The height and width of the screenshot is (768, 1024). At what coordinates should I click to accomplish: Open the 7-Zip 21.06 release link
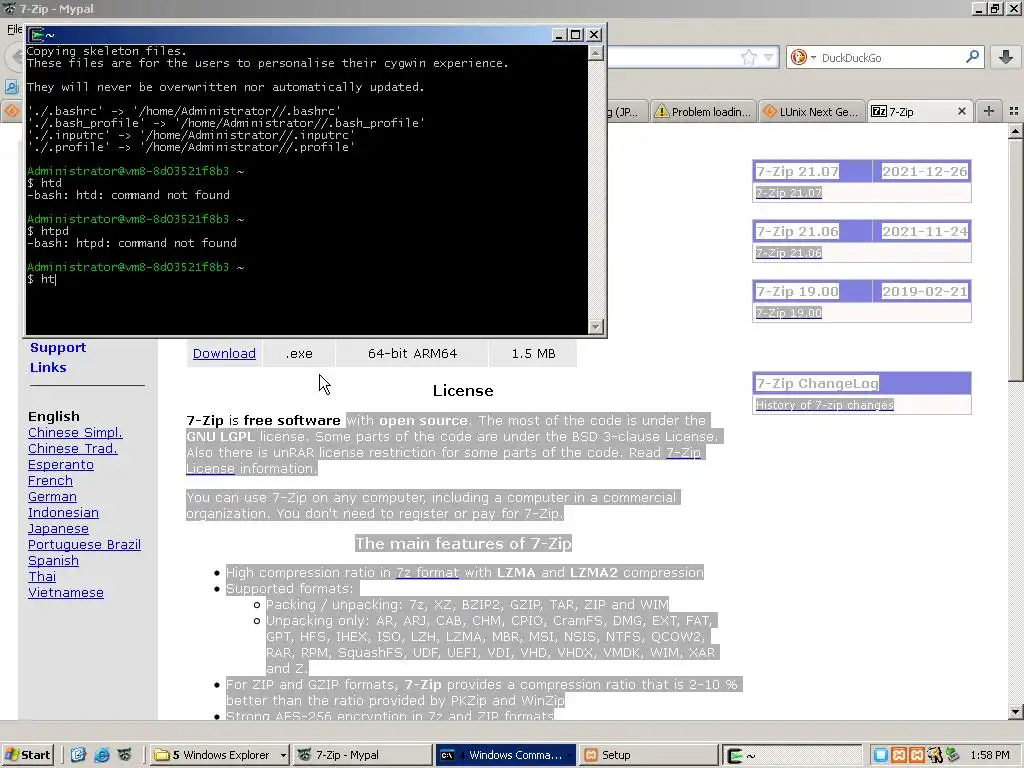tap(788, 253)
